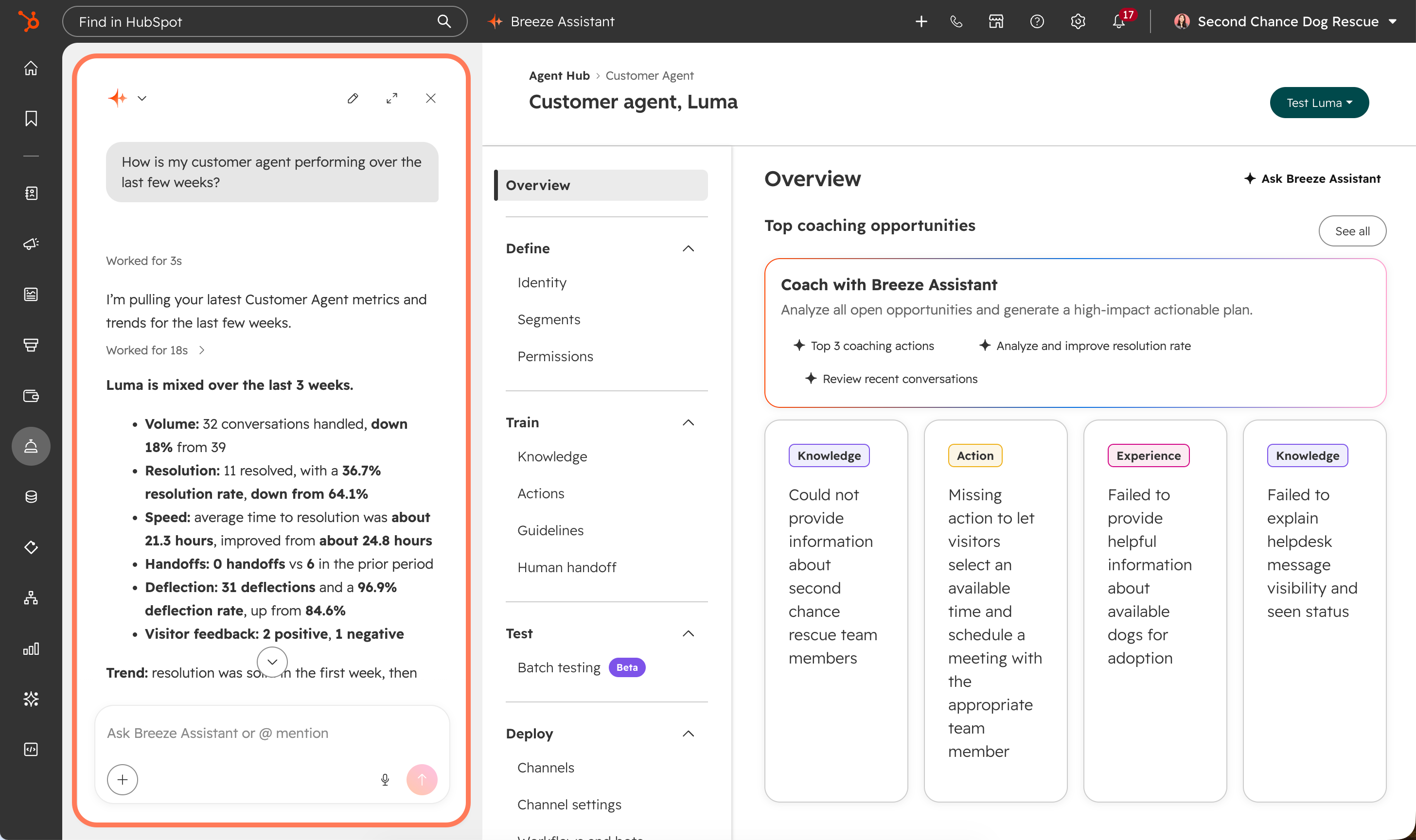Collapse the Deploy section

click(689, 734)
